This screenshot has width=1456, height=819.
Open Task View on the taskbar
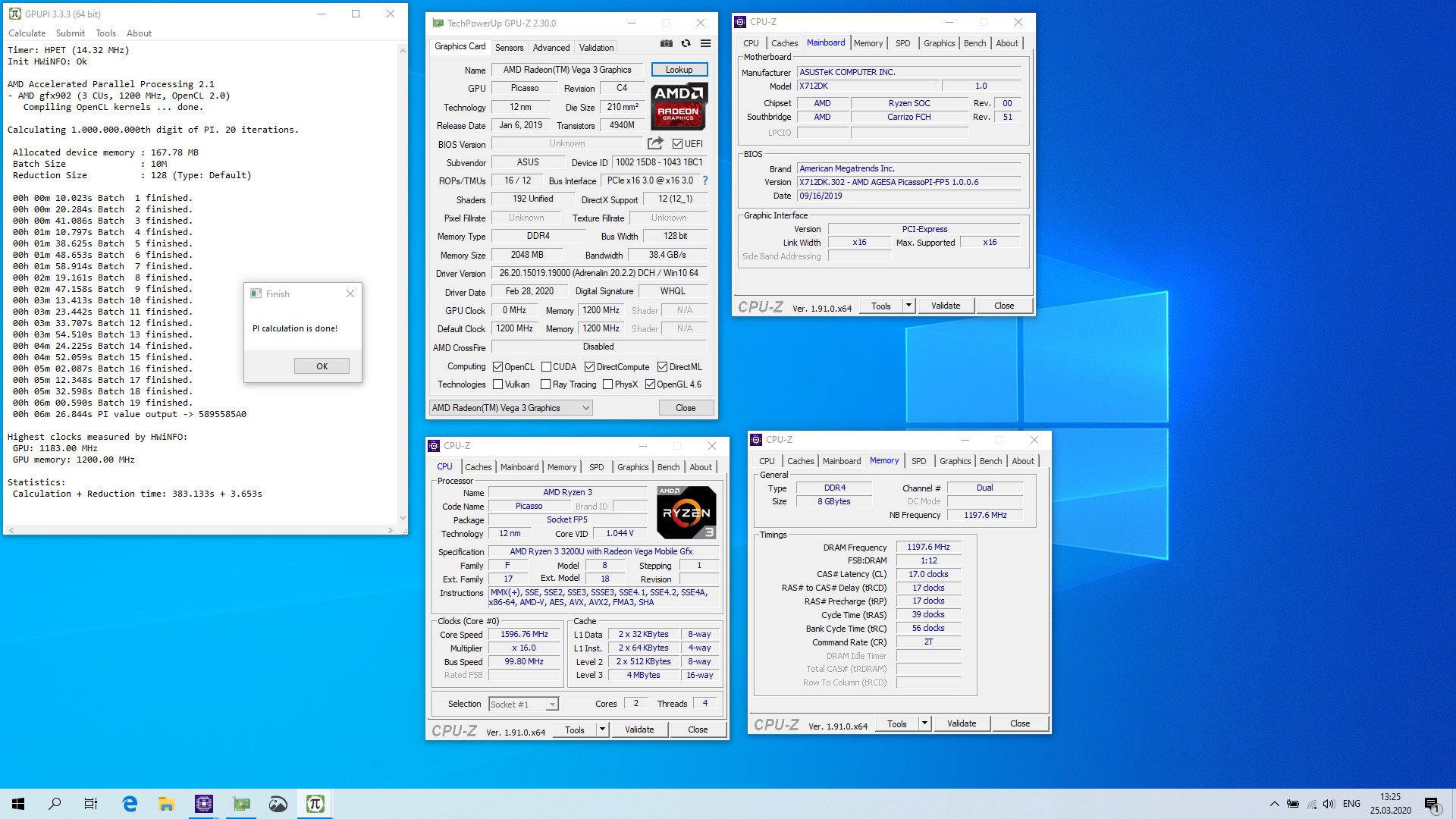(91, 804)
